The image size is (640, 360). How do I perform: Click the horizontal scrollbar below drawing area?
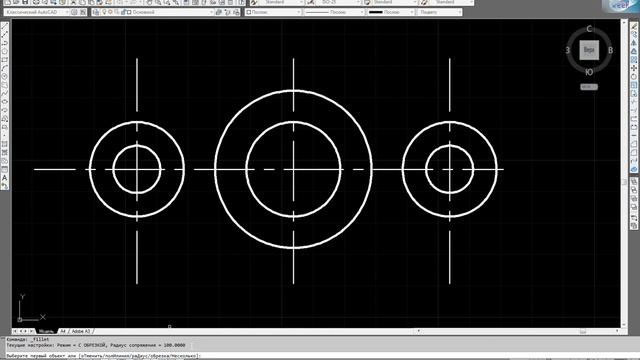click(x=518, y=331)
